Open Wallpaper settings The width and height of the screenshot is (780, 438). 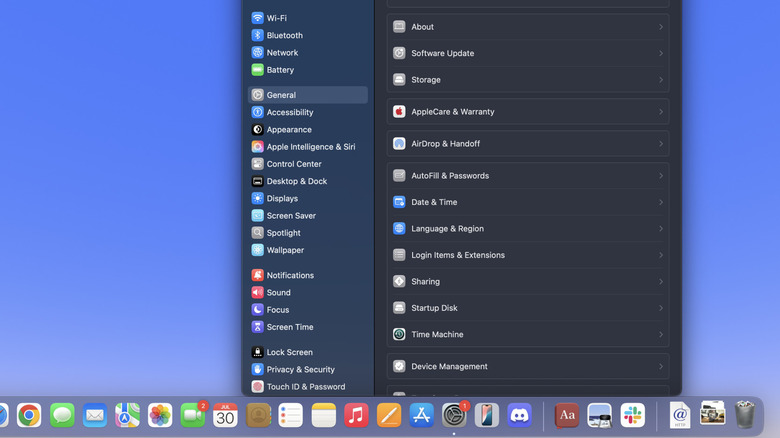[x=307, y=250]
